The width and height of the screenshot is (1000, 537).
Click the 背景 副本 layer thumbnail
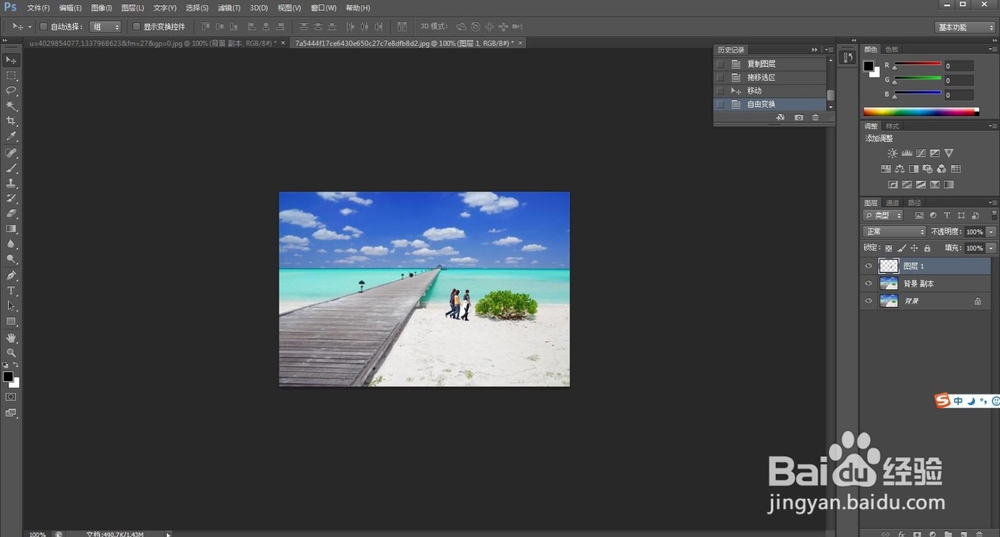point(888,284)
